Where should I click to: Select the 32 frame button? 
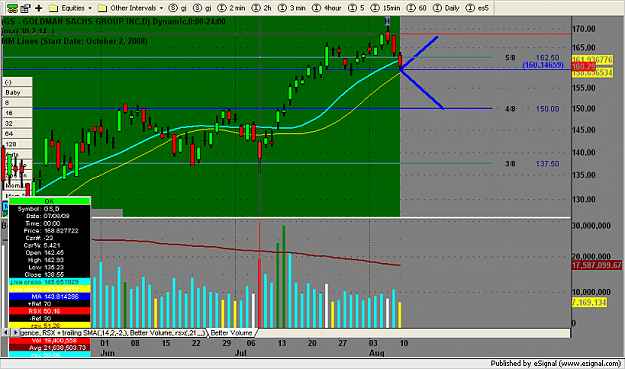(x=18, y=124)
